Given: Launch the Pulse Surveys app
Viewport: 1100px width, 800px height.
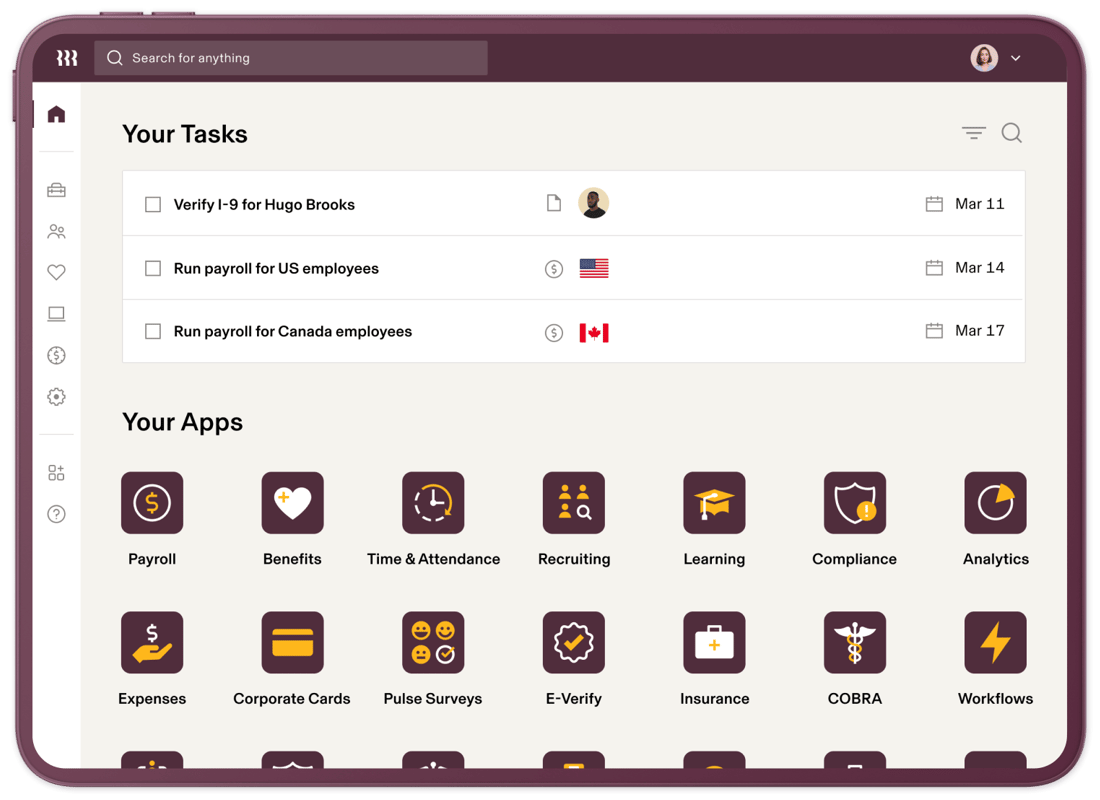Looking at the screenshot, I should [433, 642].
